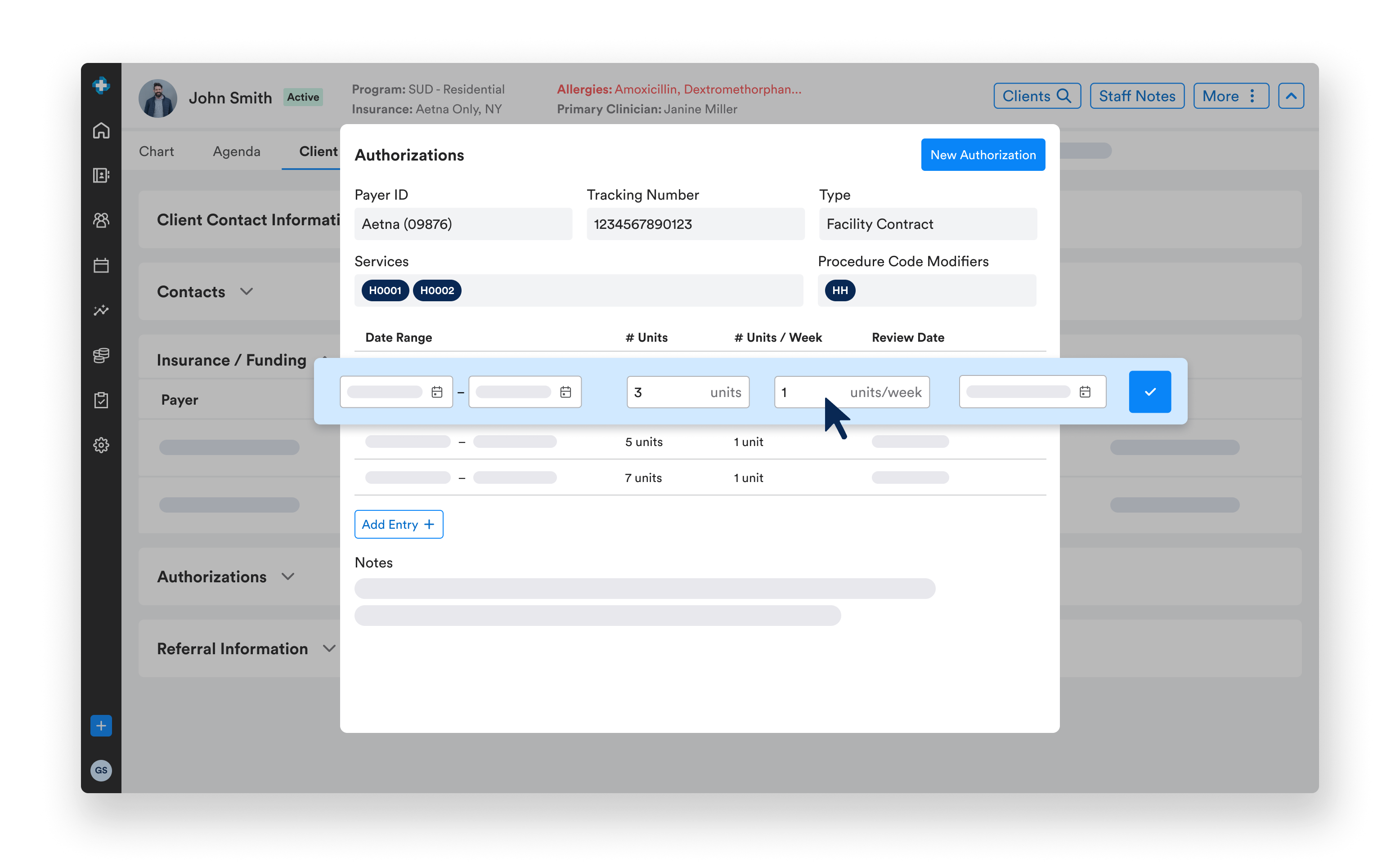
Task: Click the Add Entry button
Action: pos(398,524)
